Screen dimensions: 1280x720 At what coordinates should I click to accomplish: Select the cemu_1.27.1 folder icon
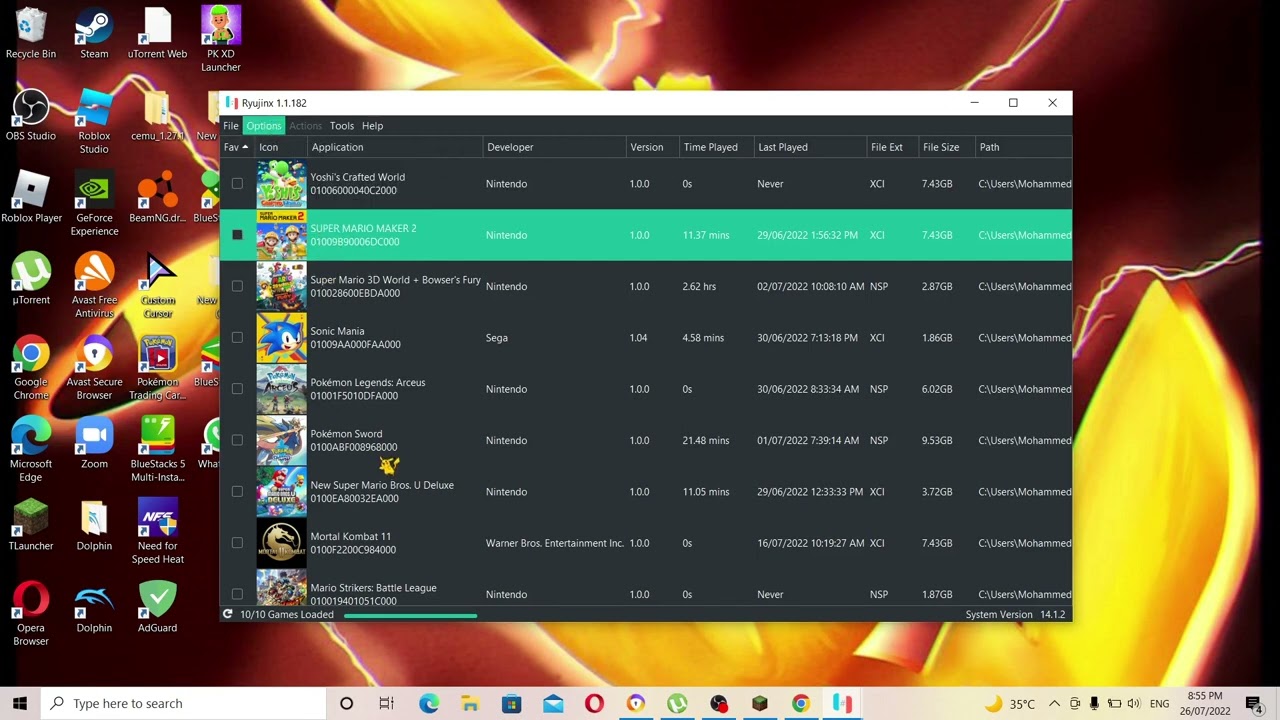[x=158, y=115]
